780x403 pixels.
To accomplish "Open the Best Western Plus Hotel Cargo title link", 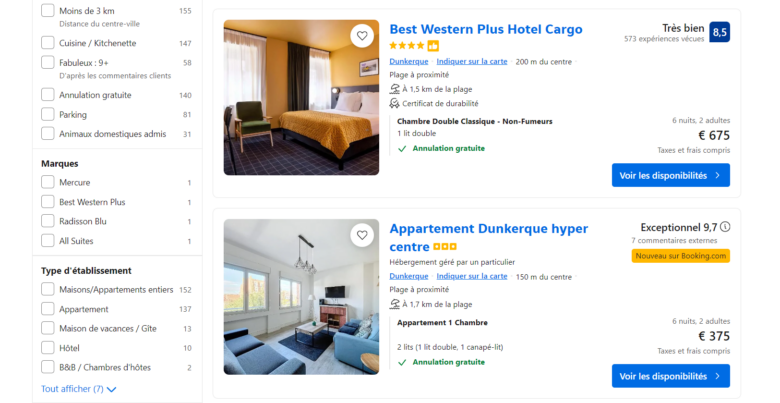I will tap(486, 29).
